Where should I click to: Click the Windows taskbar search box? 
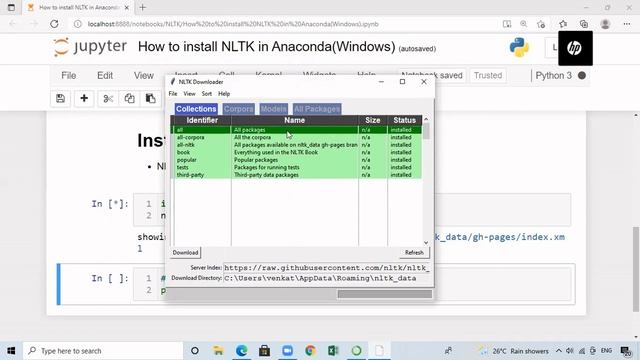[x=103, y=351]
